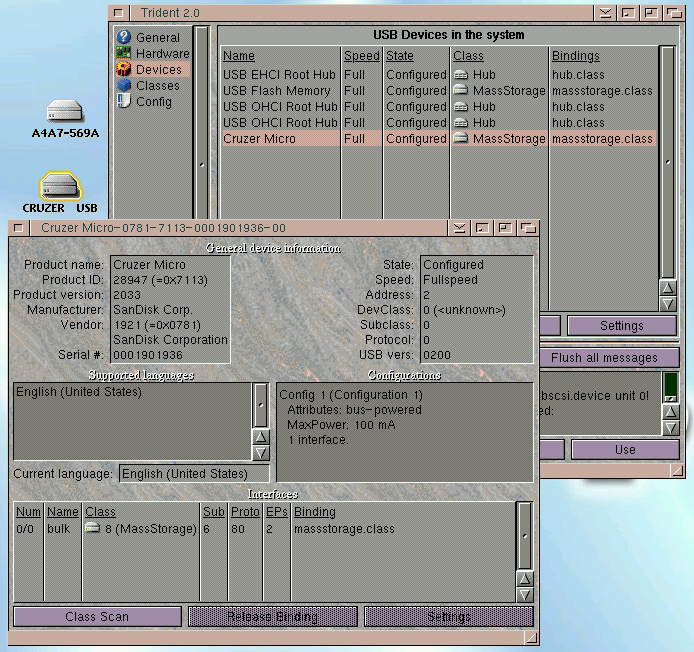Click message log scroll up arrow
The image size is (694, 652).
pos(671,412)
